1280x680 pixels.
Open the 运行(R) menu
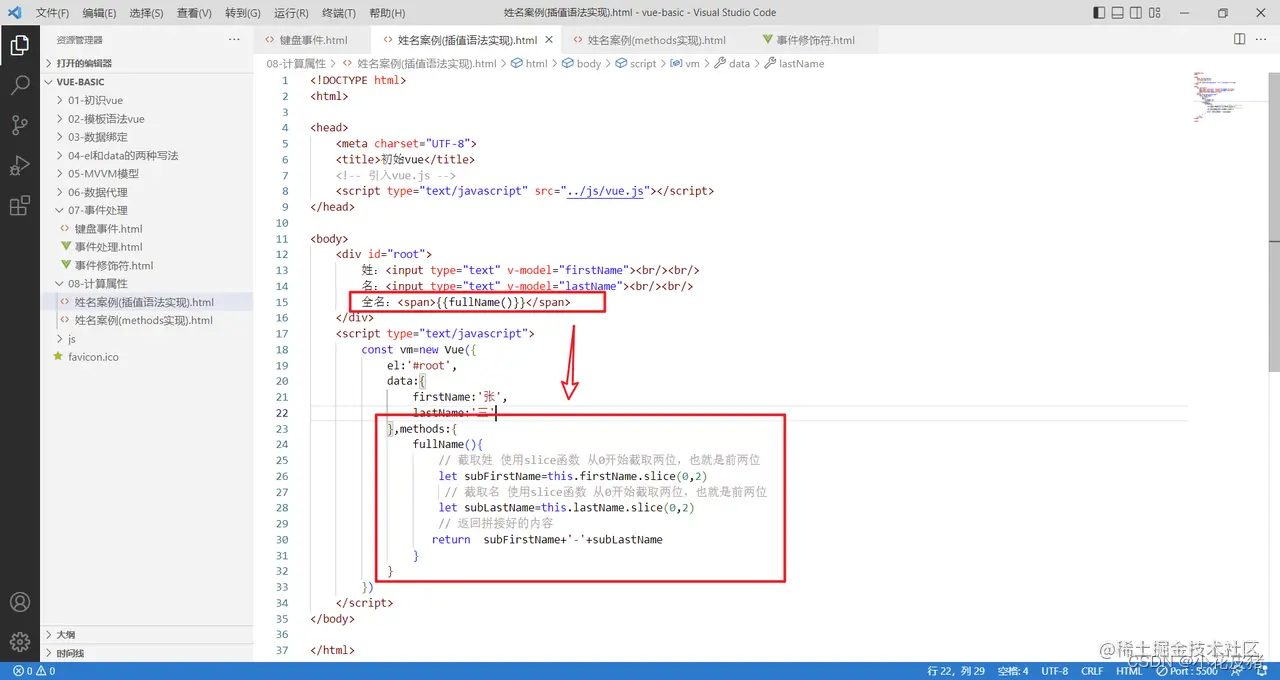290,13
